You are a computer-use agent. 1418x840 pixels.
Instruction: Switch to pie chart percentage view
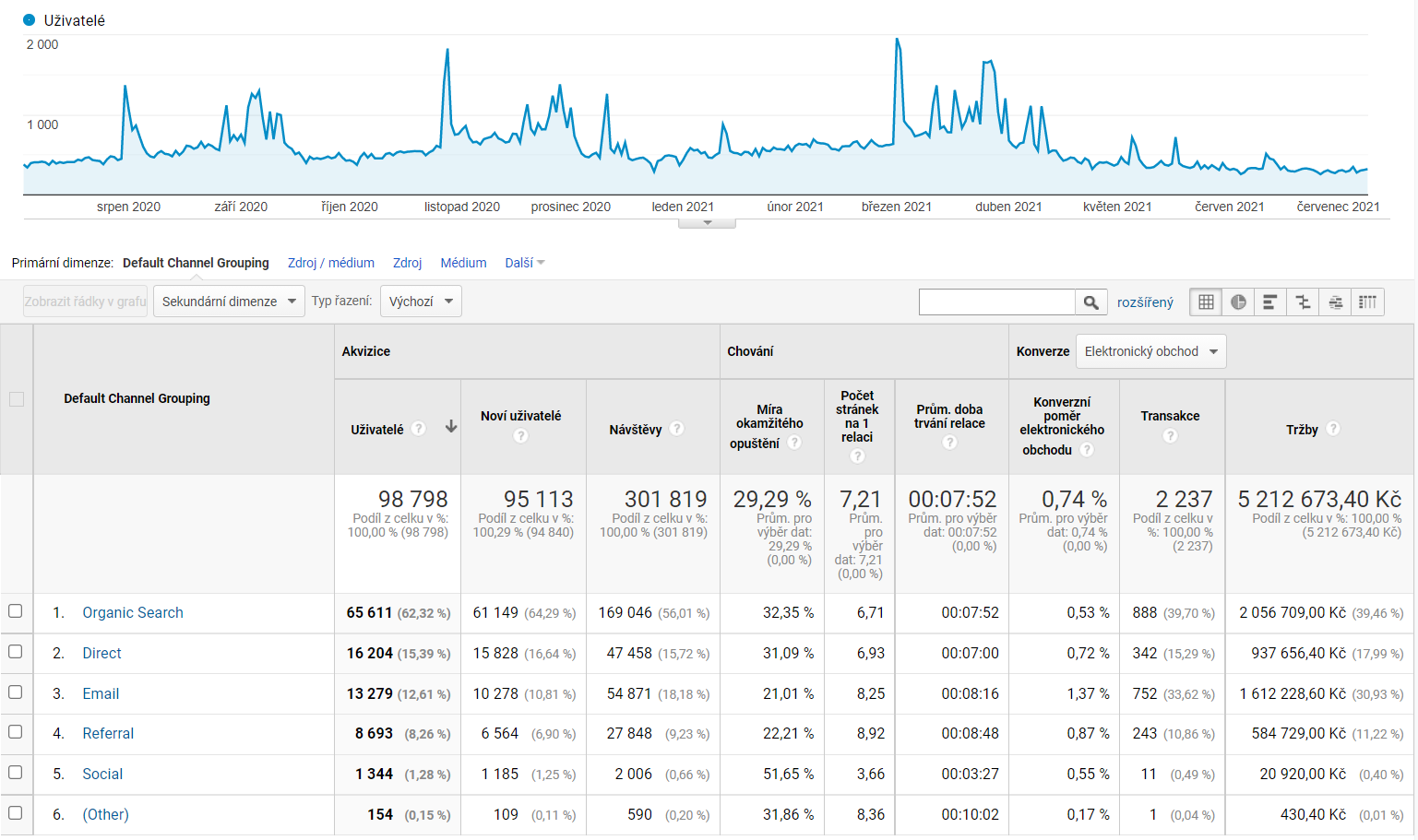(x=1238, y=302)
